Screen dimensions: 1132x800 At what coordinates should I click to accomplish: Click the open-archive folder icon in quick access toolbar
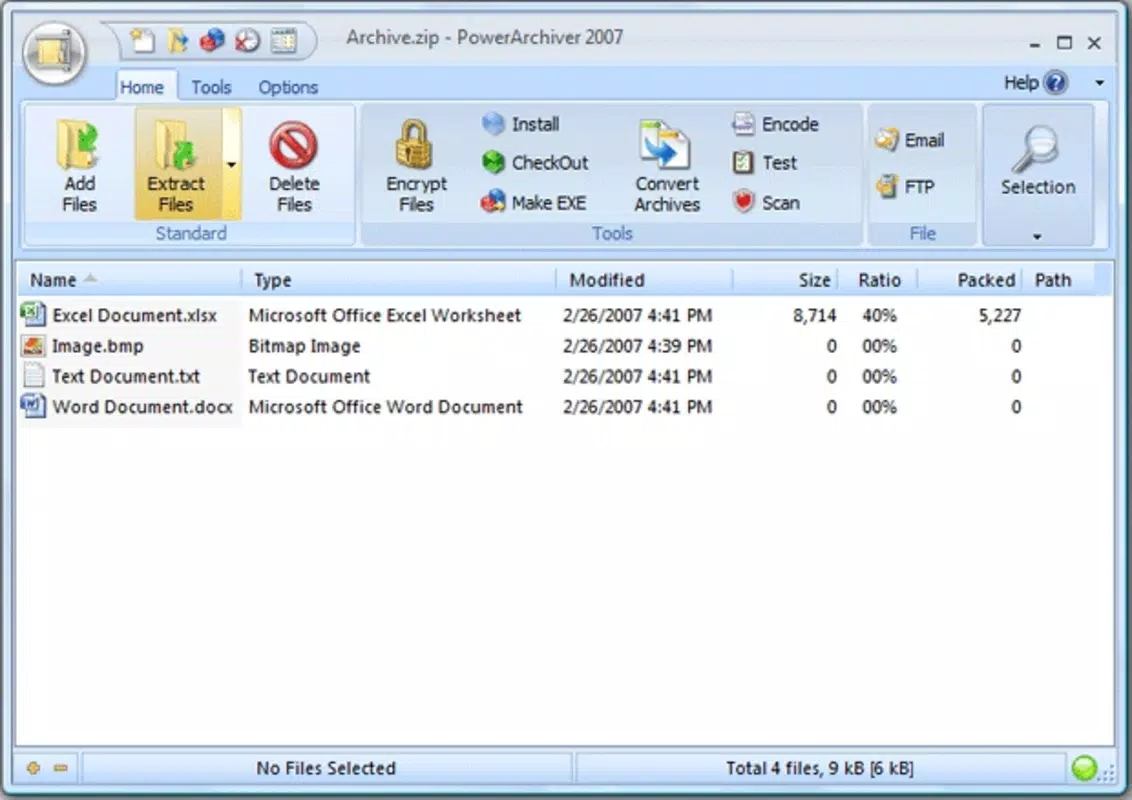click(178, 40)
